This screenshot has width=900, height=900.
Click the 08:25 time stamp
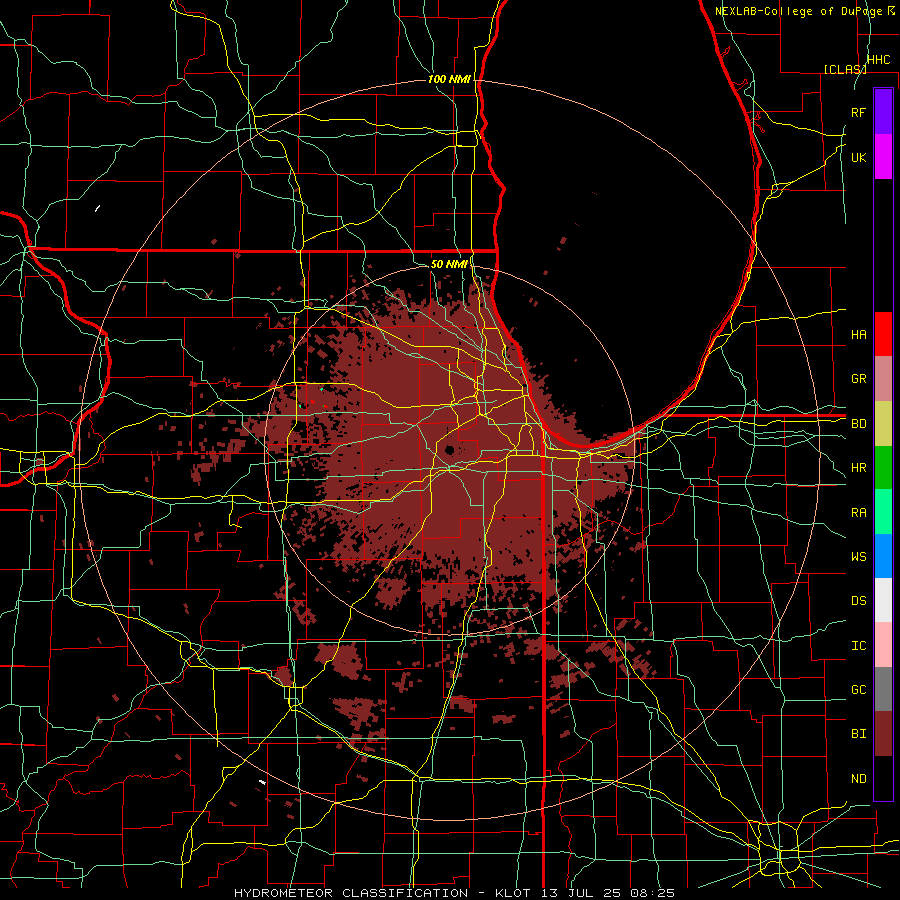[x=652, y=893]
